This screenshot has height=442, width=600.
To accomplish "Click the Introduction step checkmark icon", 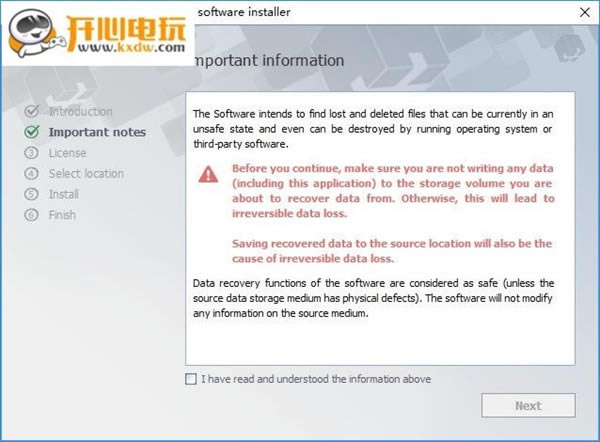I will [x=31, y=111].
